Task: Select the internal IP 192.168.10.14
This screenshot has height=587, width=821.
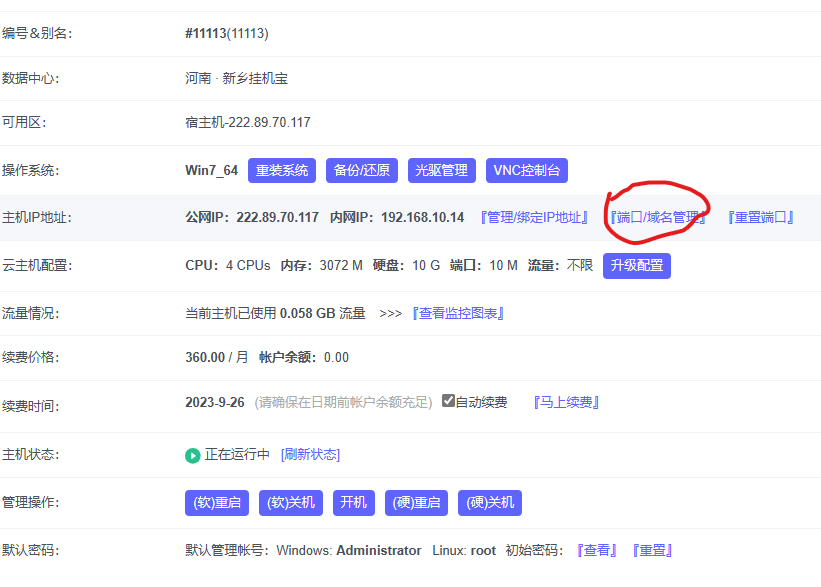Action: [423, 217]
